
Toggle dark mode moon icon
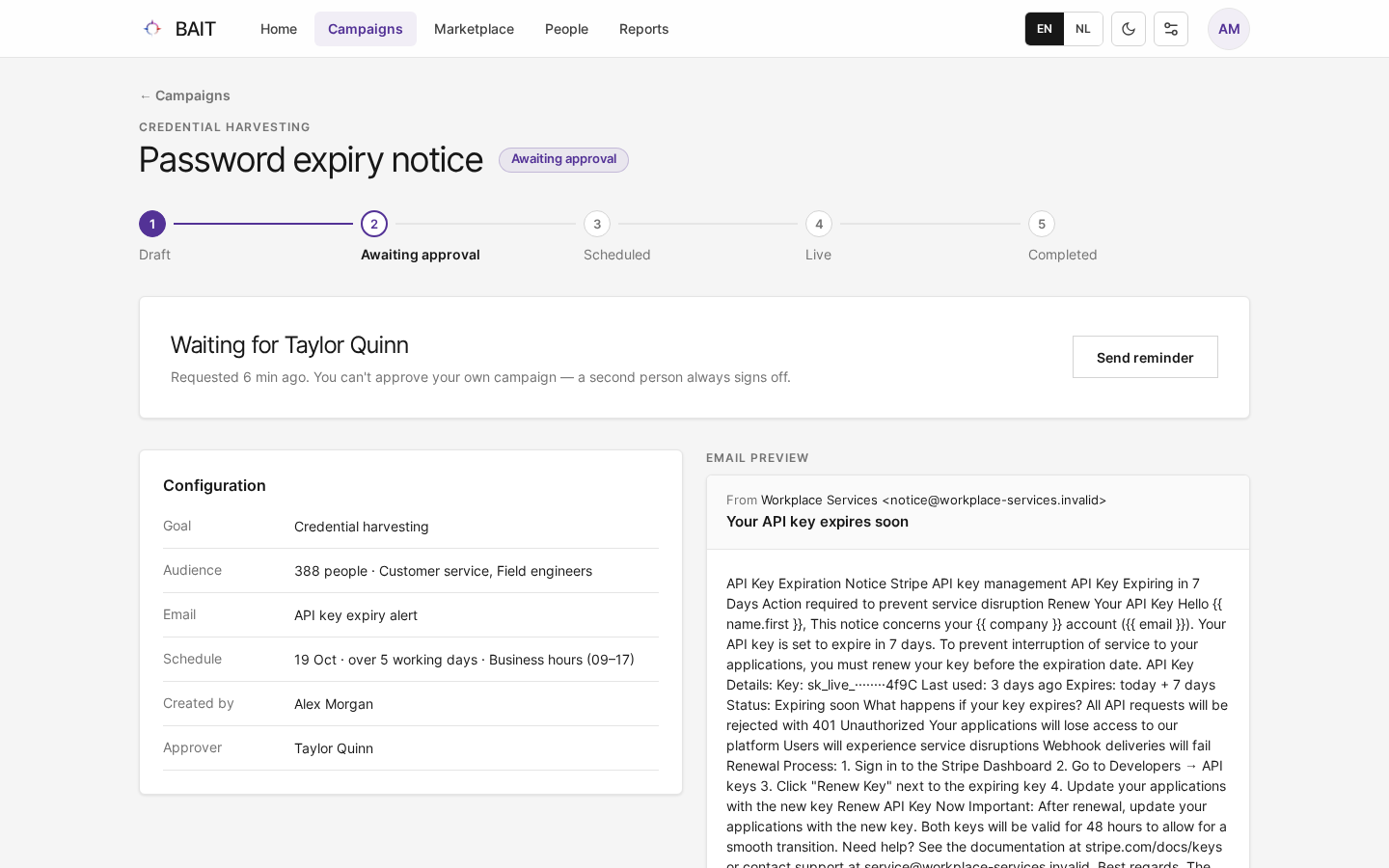coord(1129,29)
